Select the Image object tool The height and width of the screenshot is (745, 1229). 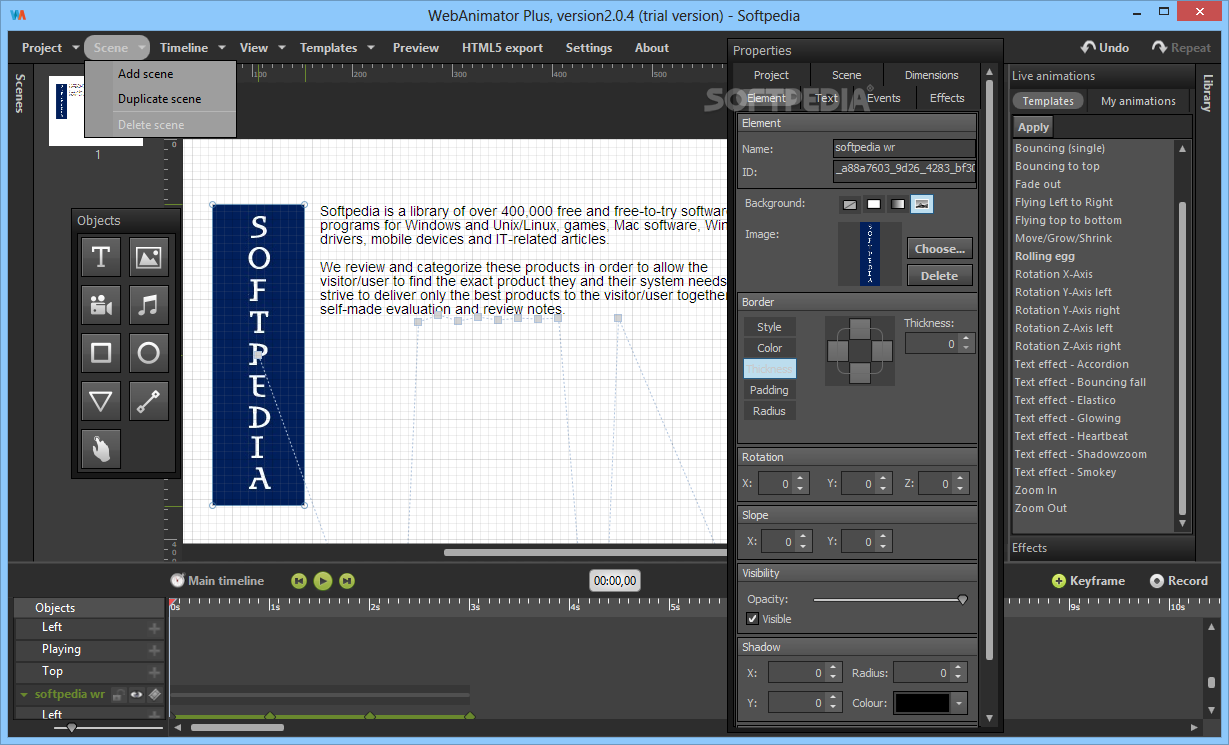coord(149,257)
